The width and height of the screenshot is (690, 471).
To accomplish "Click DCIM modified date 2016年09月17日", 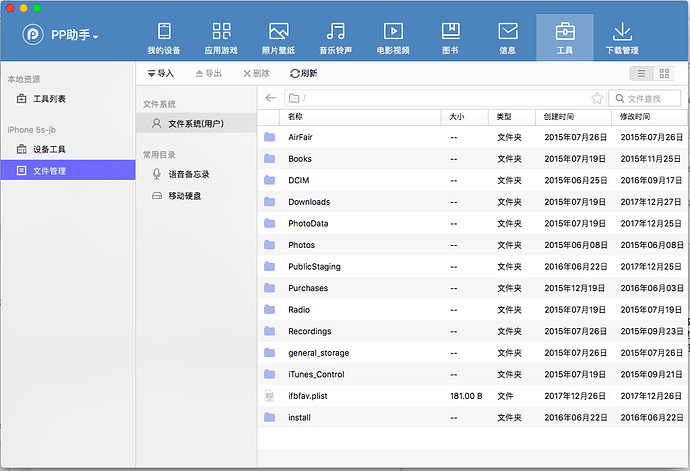I will coord(651,180).
